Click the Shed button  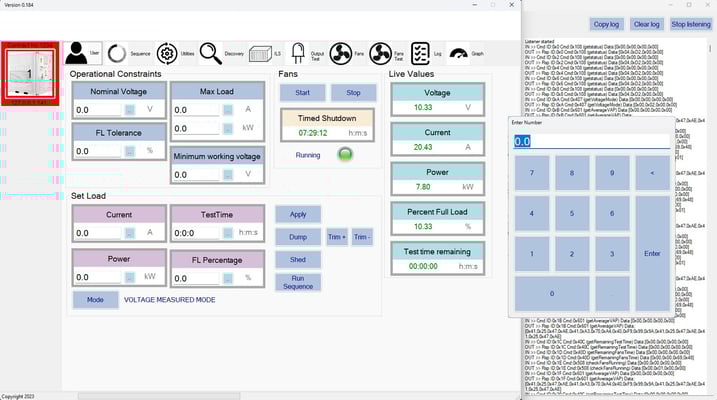298,259
